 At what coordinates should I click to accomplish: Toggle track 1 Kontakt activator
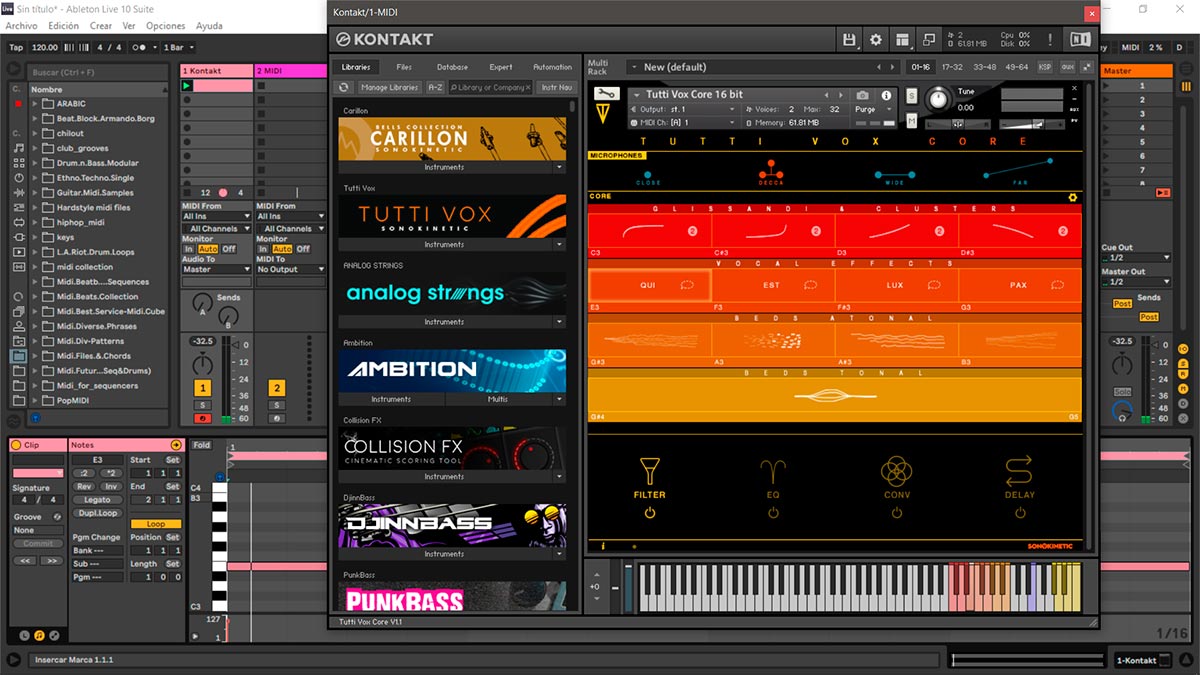click(x=203, y=388)
